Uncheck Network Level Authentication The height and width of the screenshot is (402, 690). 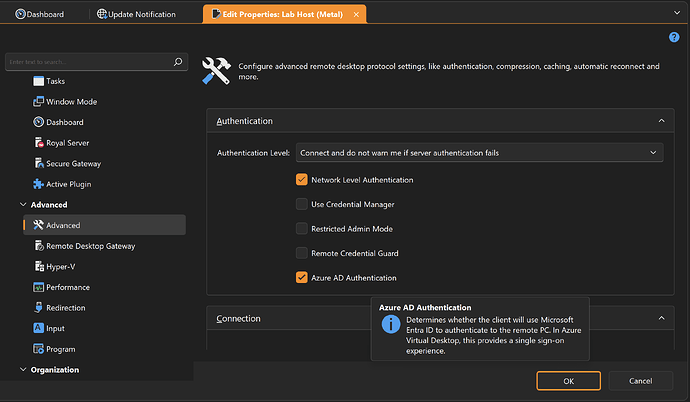(302, 180)
